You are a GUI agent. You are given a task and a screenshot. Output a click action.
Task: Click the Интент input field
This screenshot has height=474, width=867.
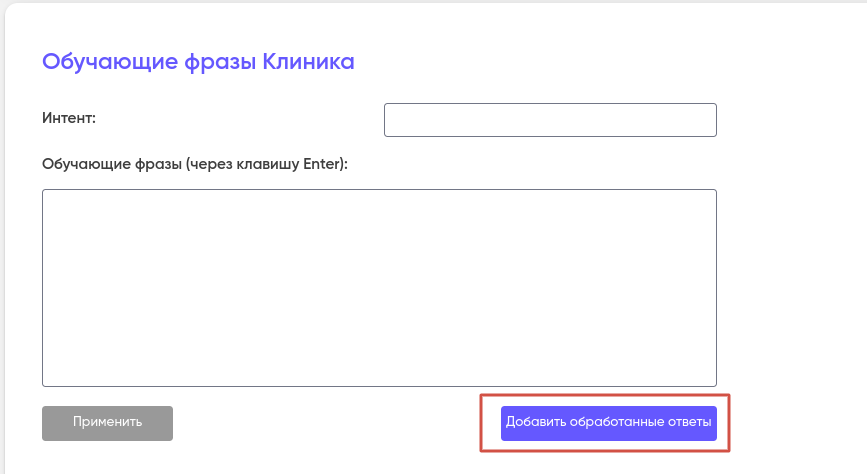point(550,119)
